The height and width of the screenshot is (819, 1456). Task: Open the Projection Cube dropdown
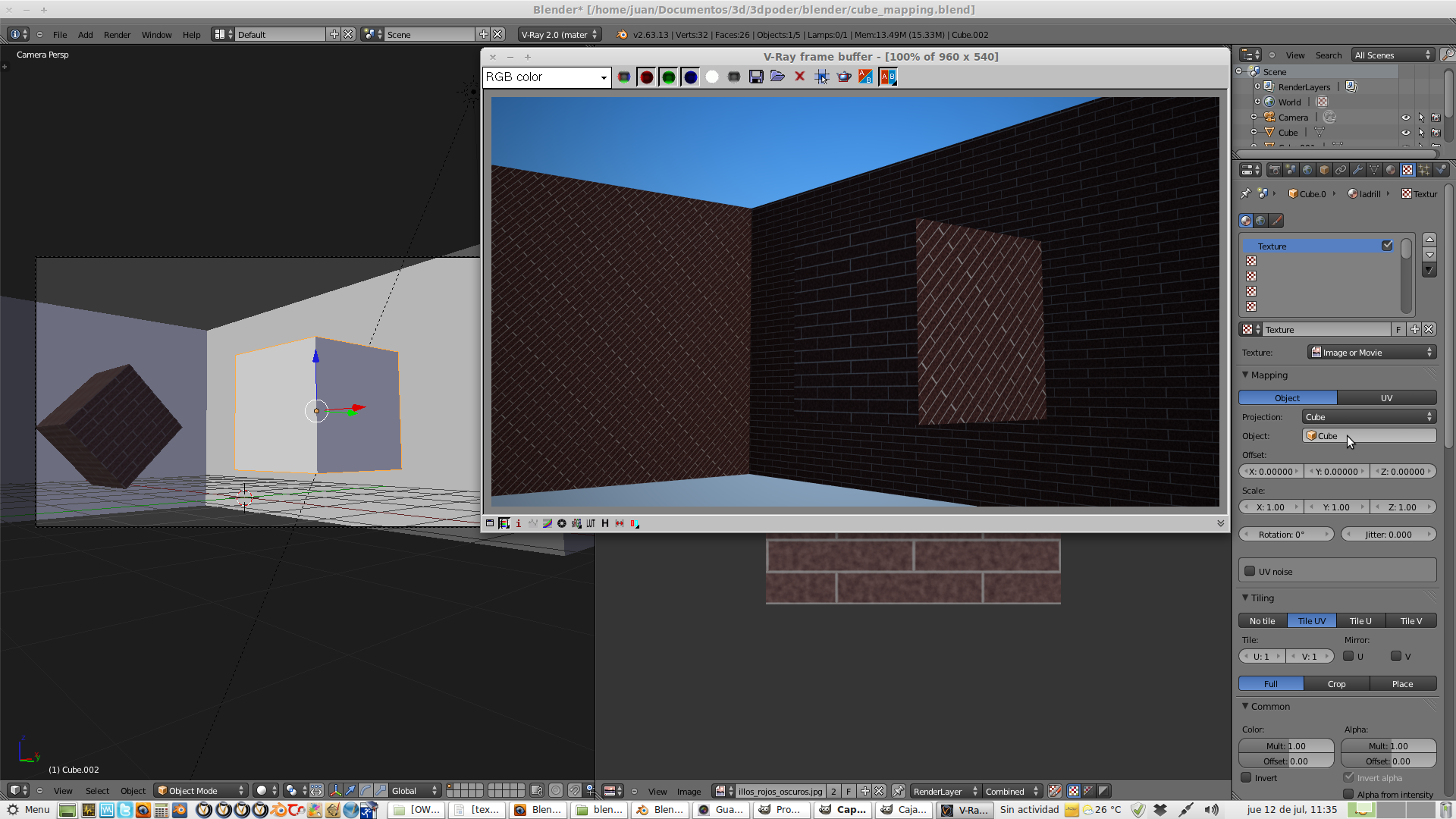click(x=1369, y=417)
